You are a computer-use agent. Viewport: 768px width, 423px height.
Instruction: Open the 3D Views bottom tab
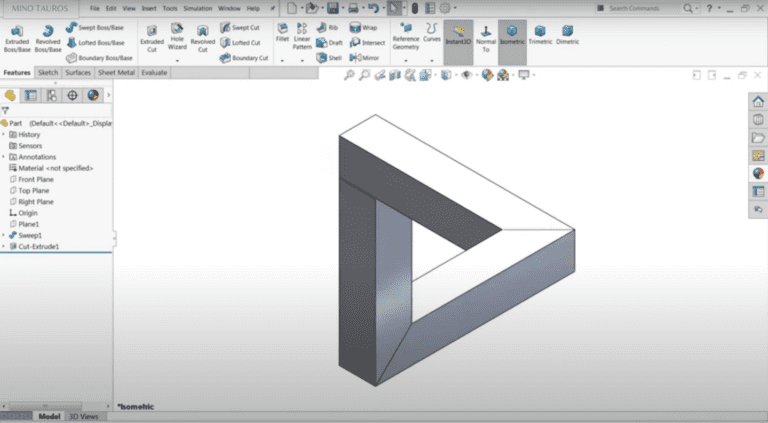(83, 416)
